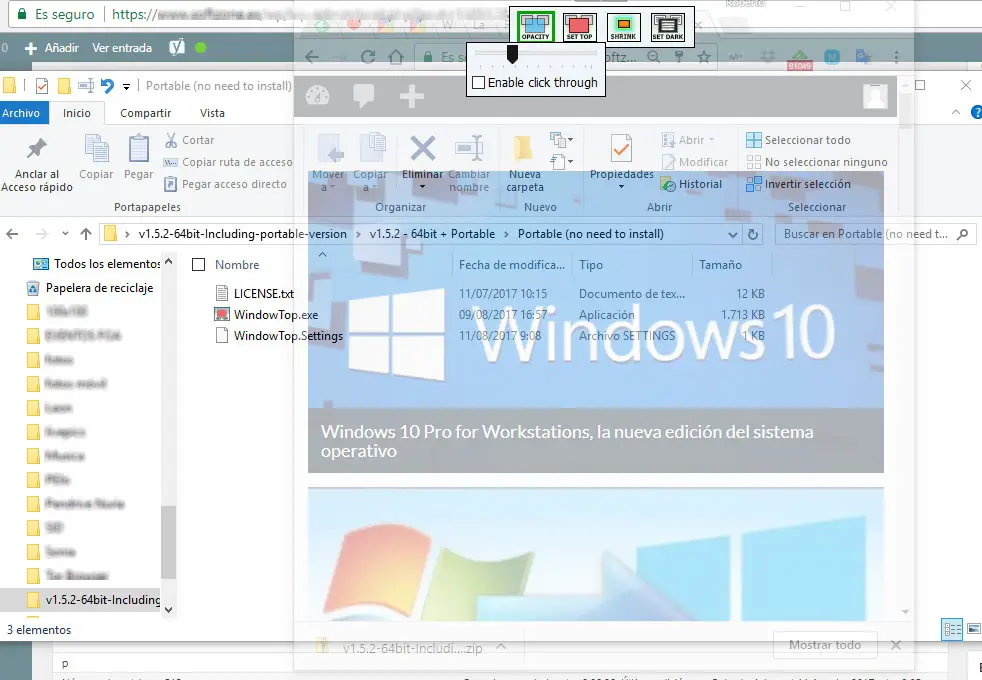Sort by Fecha de modificación column
The image size is (982, 680).
pyautogui.click(x=512, y=265)
